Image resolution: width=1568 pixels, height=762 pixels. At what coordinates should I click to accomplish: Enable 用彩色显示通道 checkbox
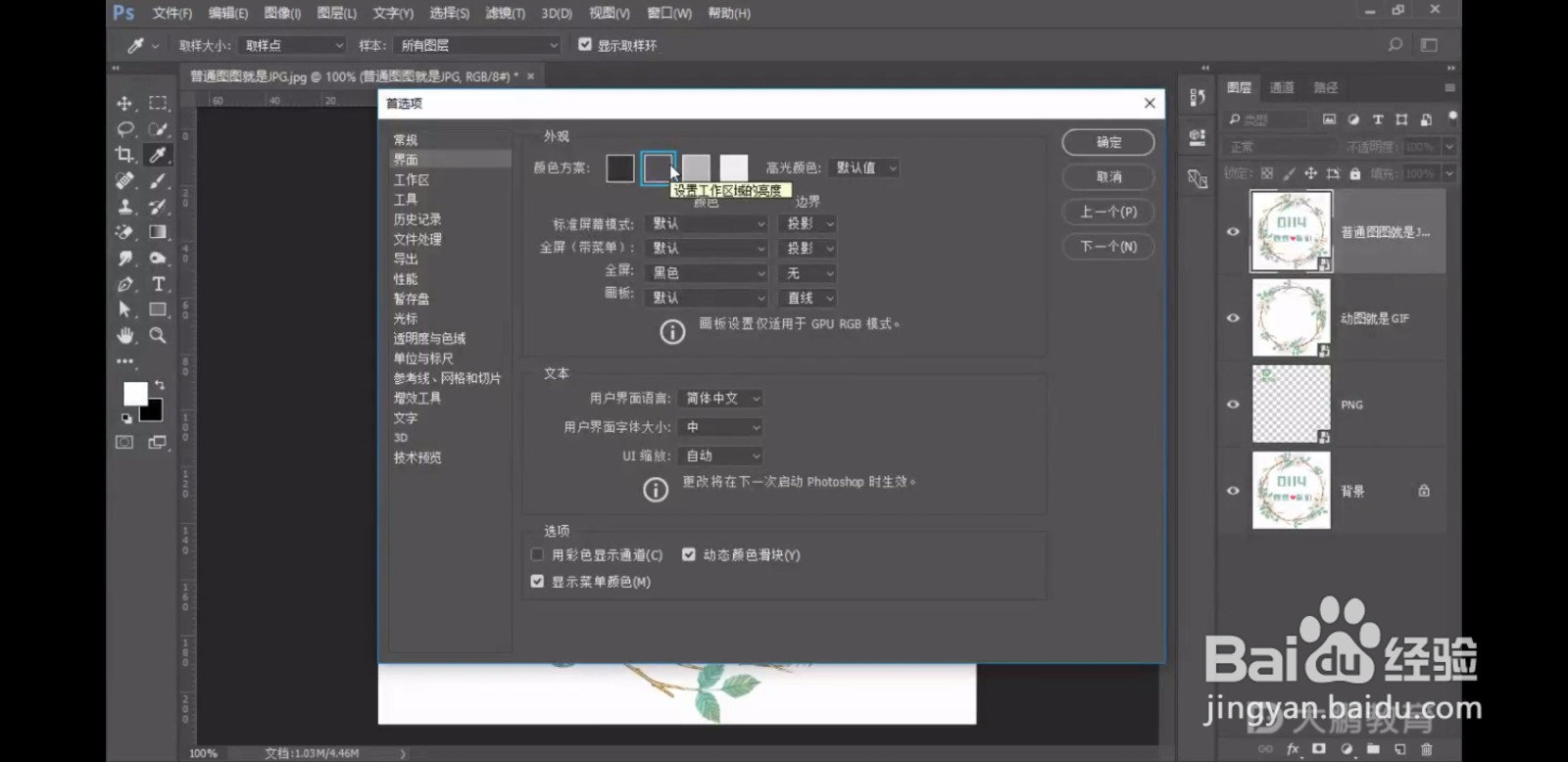(x=537, y=554)
